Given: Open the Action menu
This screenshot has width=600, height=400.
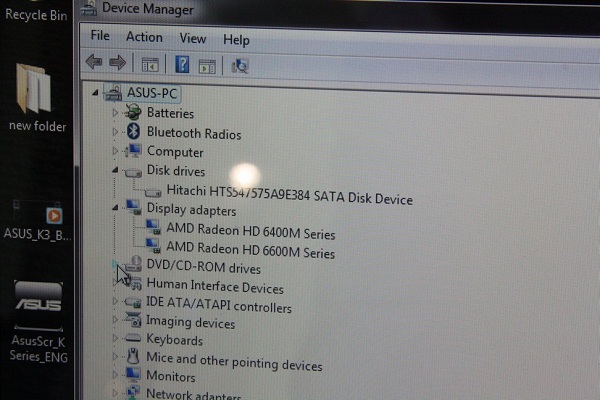Looking at the screenshot, I should pyautogui.click(x=144, y=37).
